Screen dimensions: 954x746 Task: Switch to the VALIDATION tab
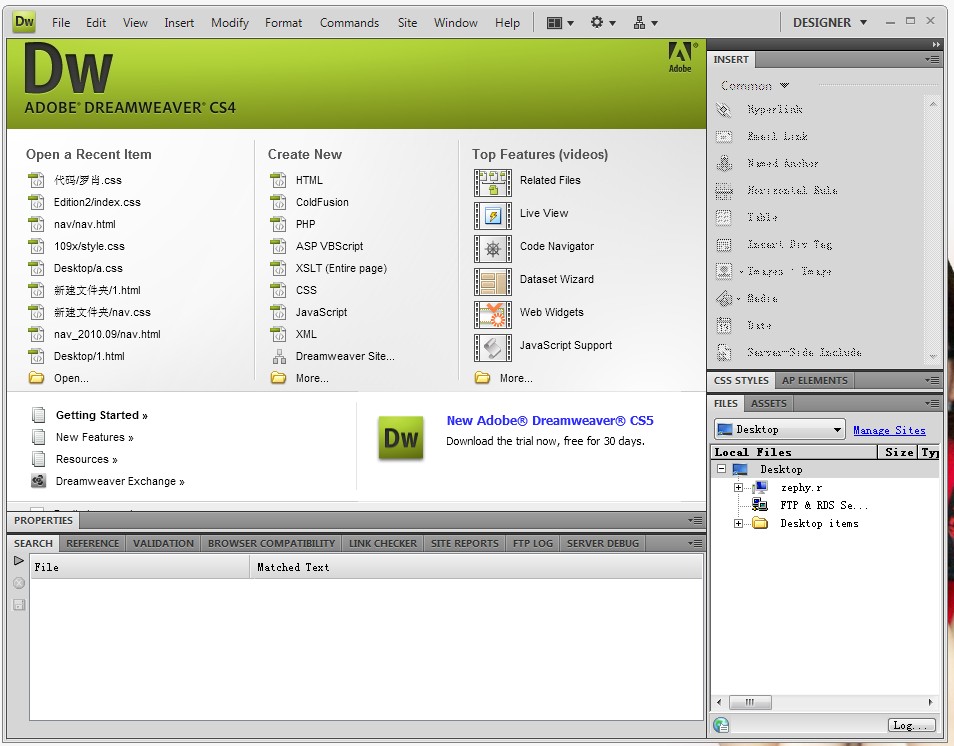pyautogui.click(x=163, y=543)
